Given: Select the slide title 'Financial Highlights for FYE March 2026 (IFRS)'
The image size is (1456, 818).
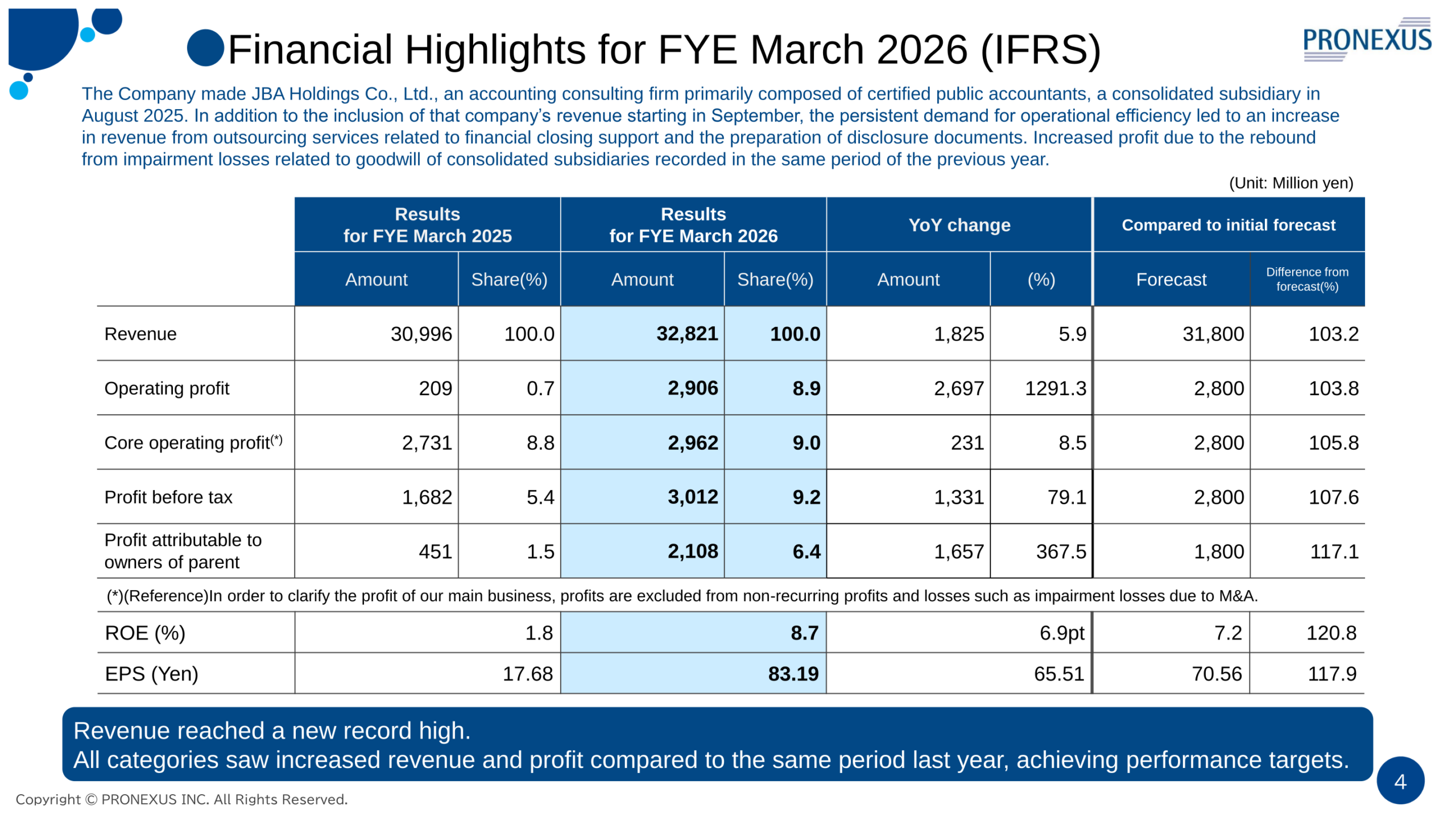Looking at the screenshot, I should tap(664, 49).
